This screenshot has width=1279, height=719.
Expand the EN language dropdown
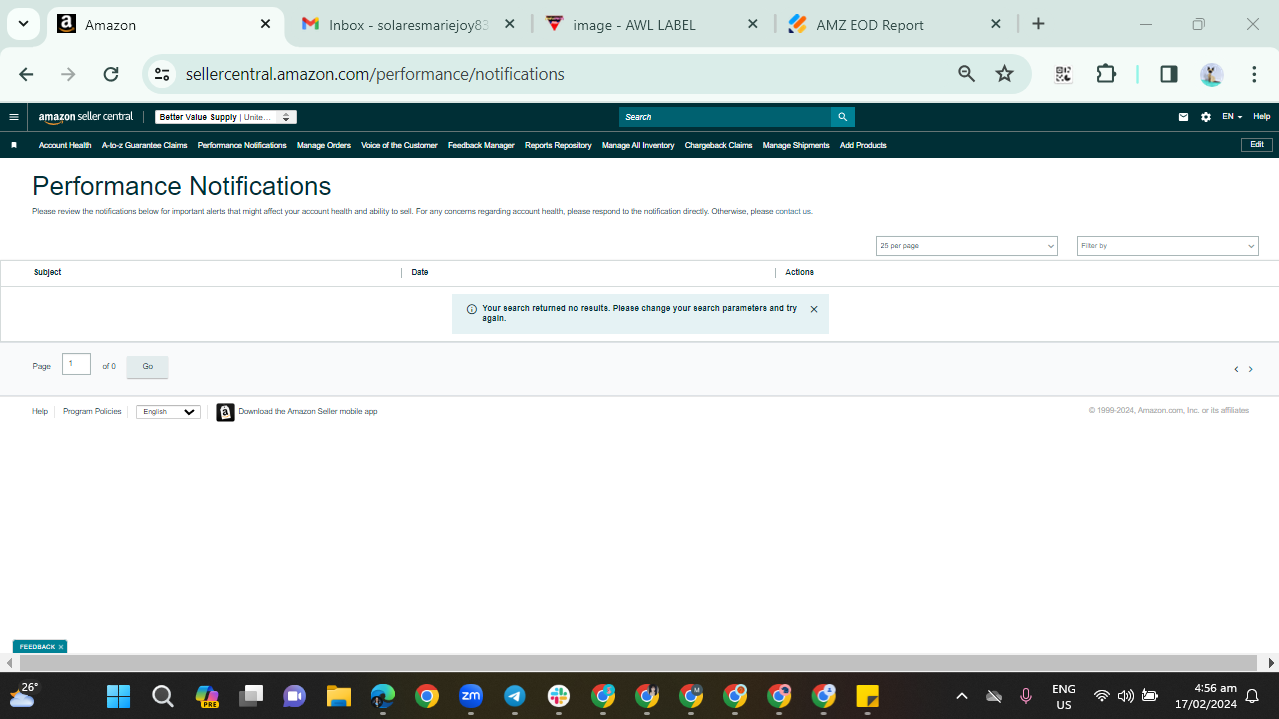[x=1232, y=117]
